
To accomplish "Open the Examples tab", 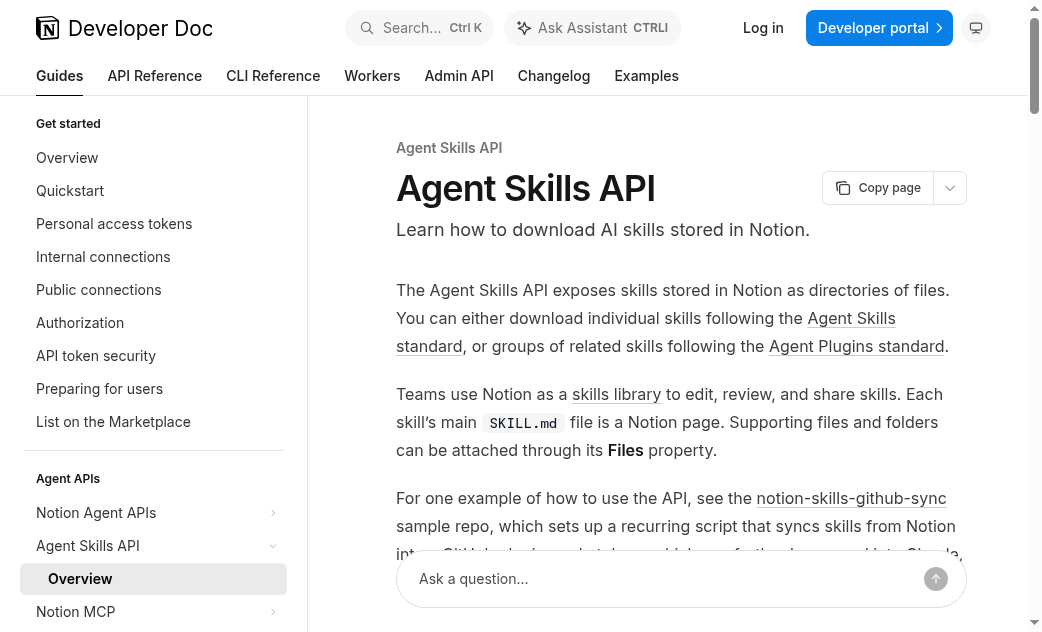I will 647,76.
